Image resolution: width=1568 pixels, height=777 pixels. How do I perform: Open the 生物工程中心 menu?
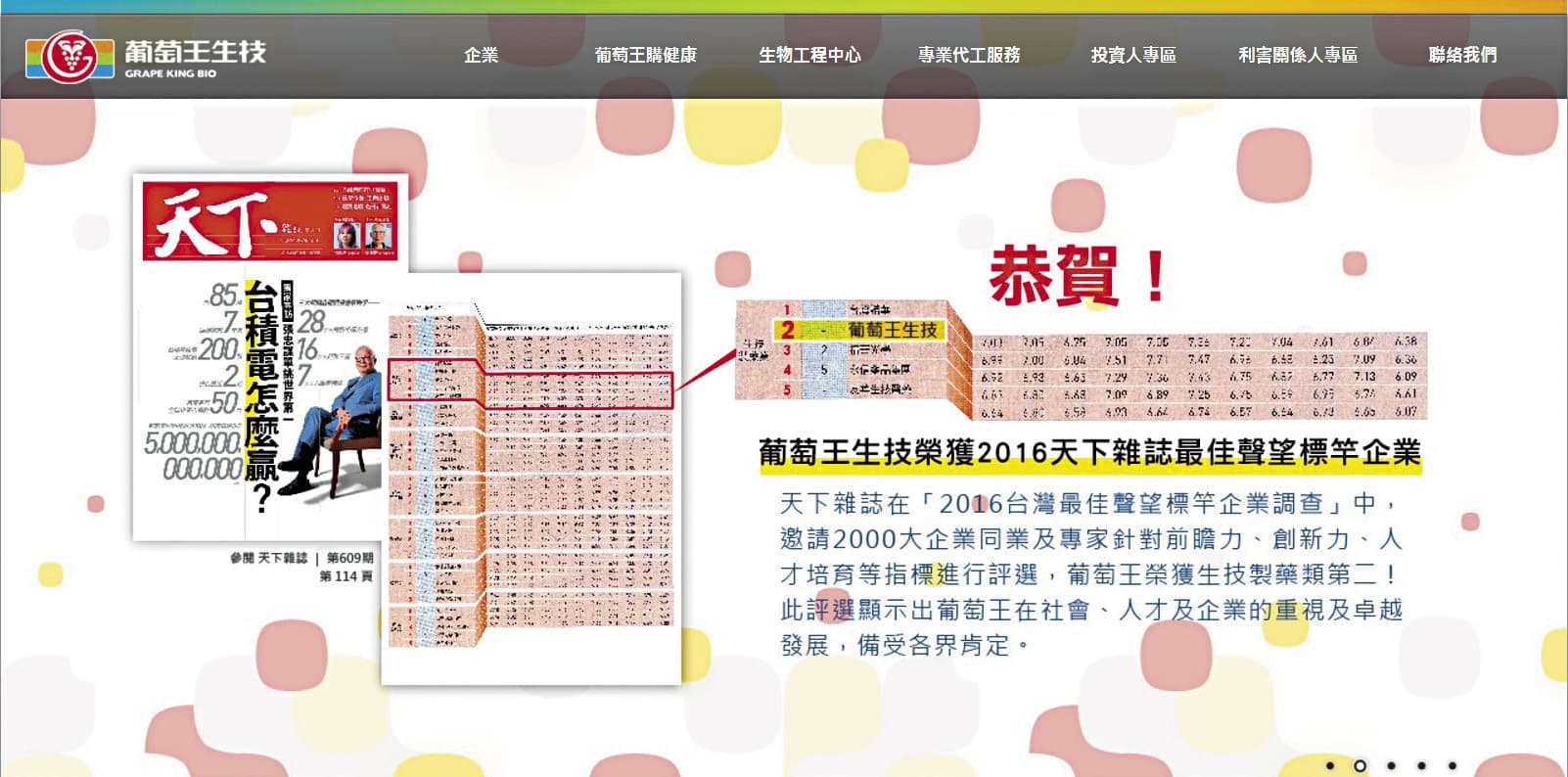pyautogui.click(x=809, y=55)
